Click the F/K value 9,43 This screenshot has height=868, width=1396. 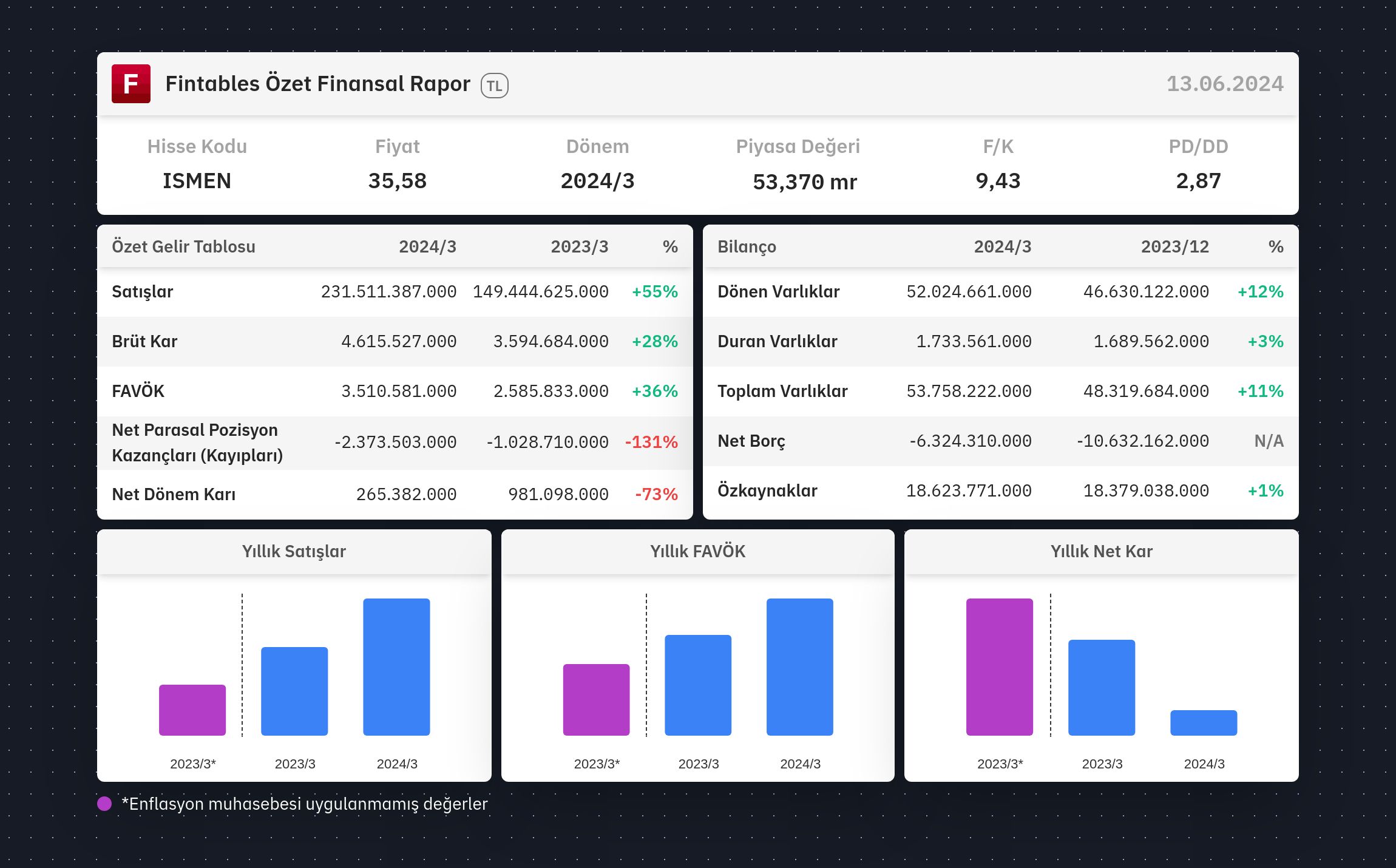coord(998,181)
